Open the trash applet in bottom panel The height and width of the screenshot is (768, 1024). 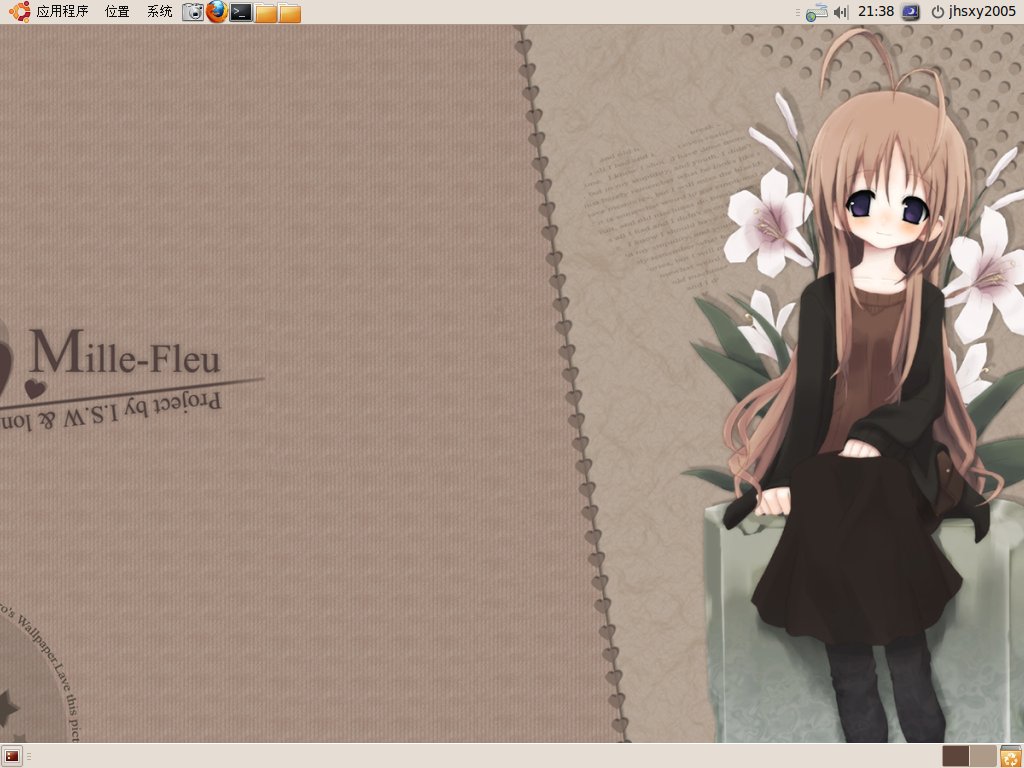pos(1010,756)
